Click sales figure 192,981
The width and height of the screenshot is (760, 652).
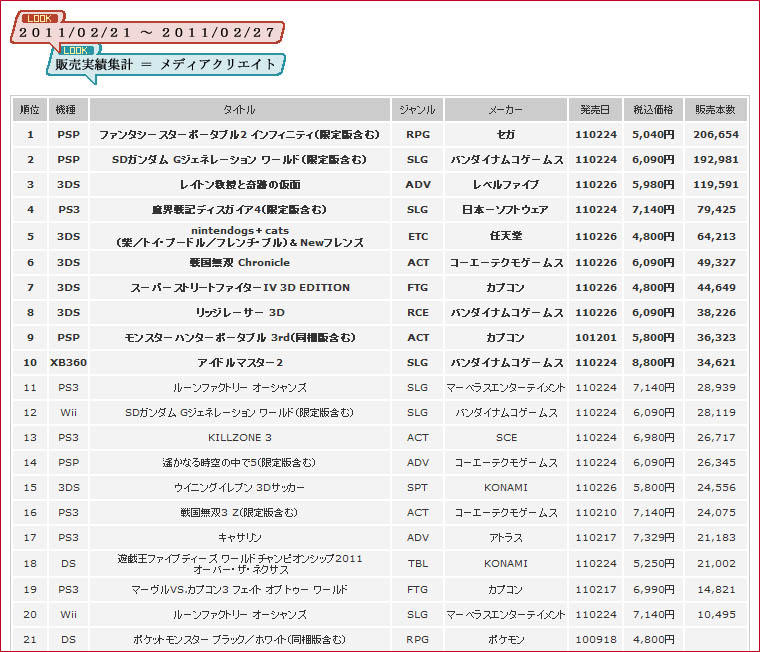click(x=716, y=159)
